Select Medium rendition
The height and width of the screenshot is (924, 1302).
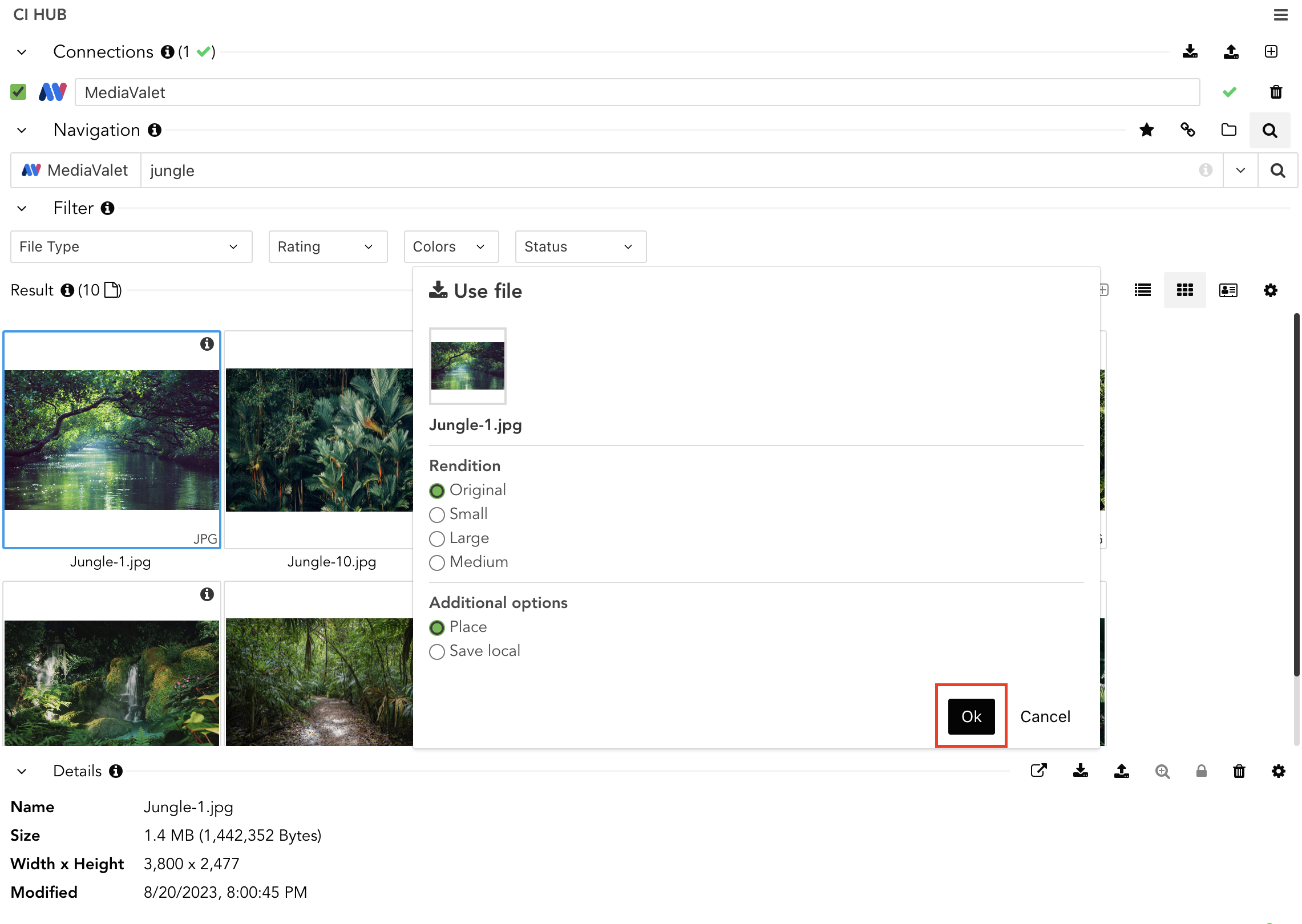click(436, 562)
